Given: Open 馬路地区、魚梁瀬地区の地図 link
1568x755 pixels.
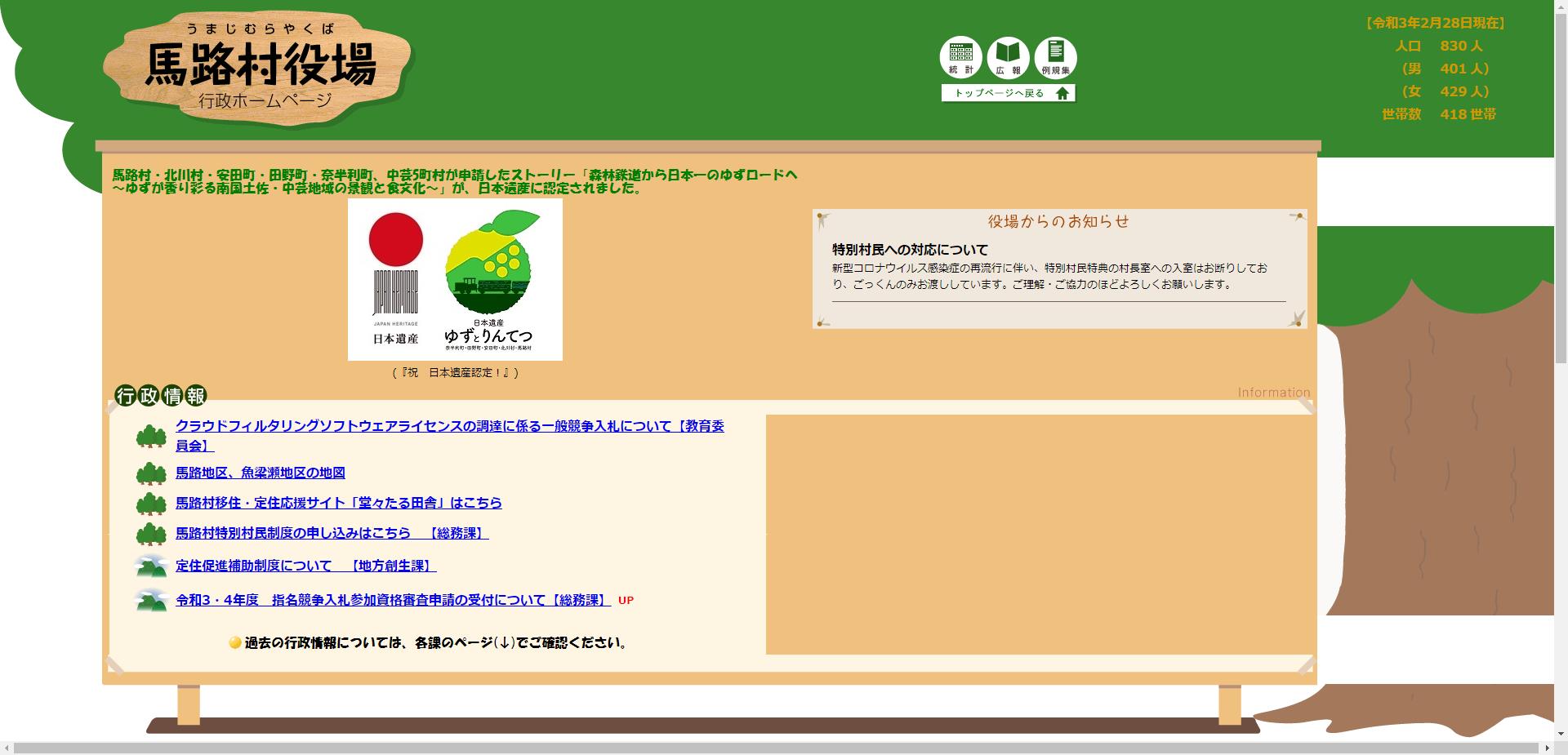Looking at the screenshot, I should click(261, 473).
